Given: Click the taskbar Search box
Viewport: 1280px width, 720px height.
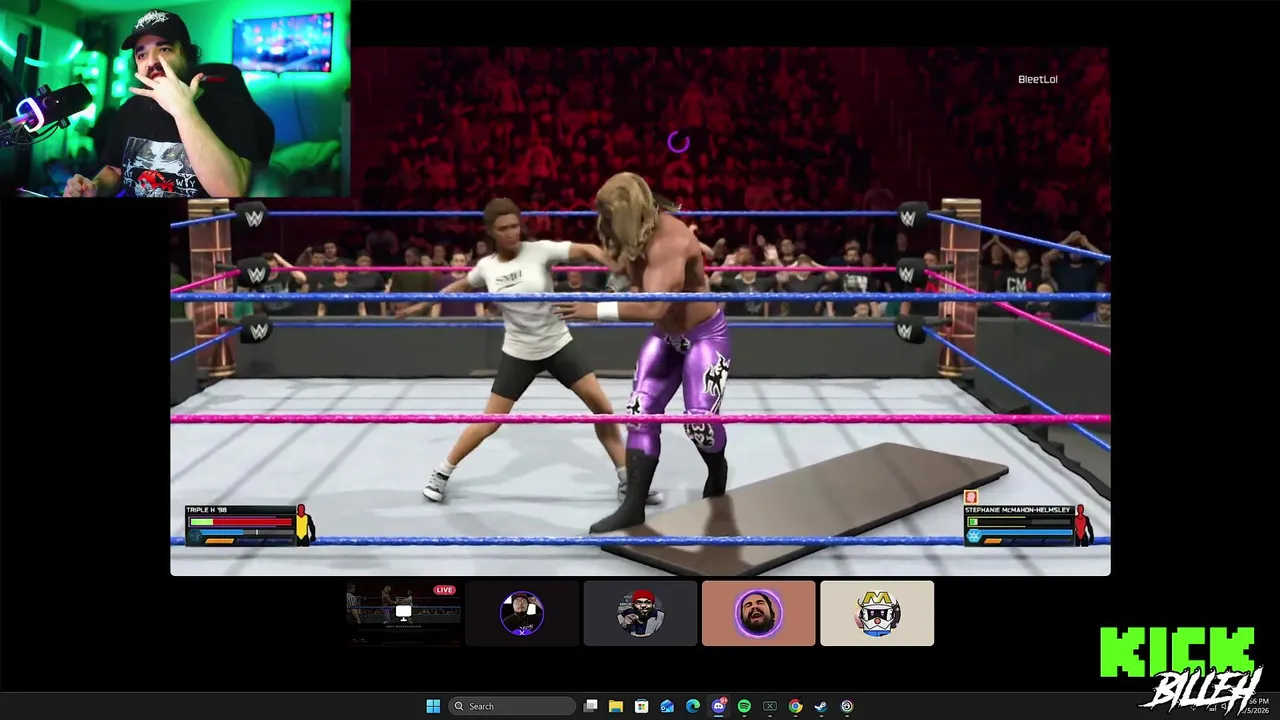Looking at the screenshot, I should 511,706.
